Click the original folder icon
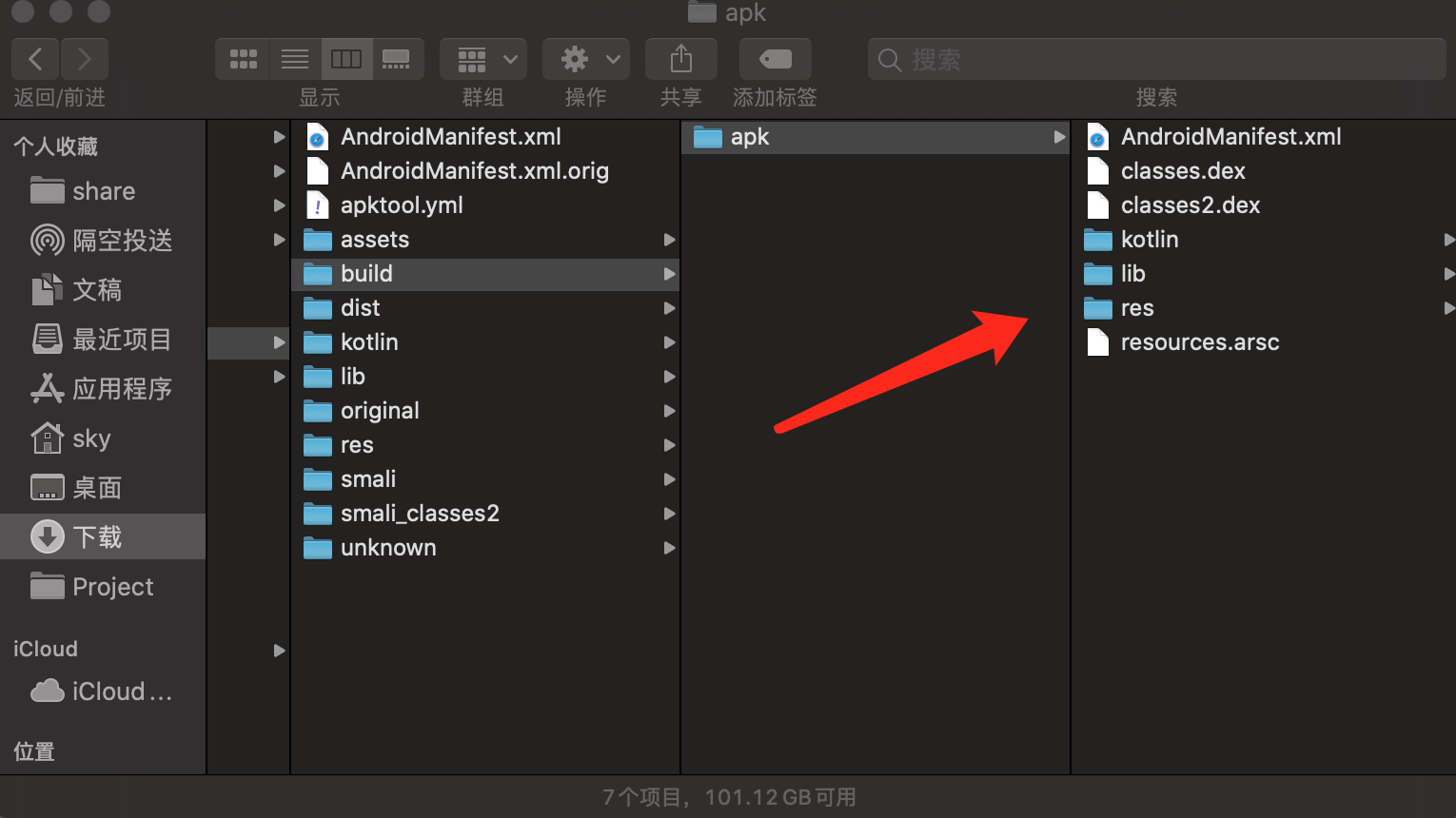This screenshot has width=1456, height=818. [x=318, y=412]
